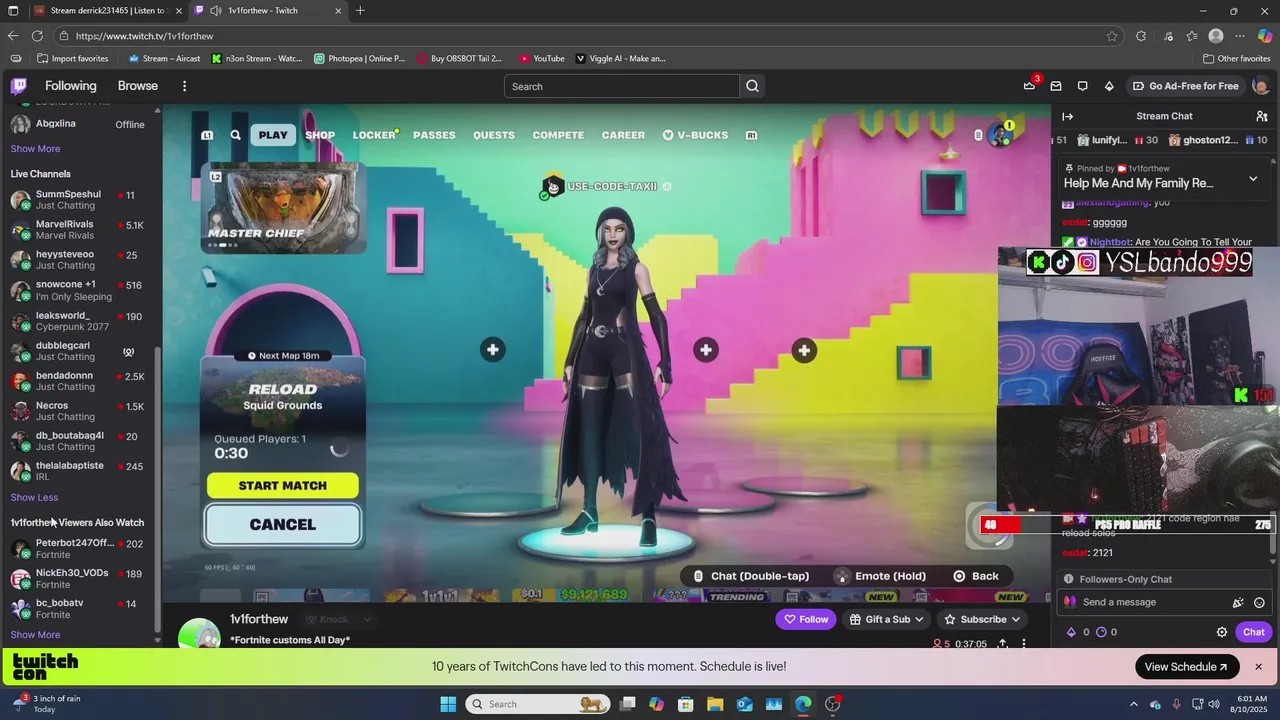The image size is (1280, 720).
Task: Unmute the tab audio speaker icon
Action: (216, 11)
